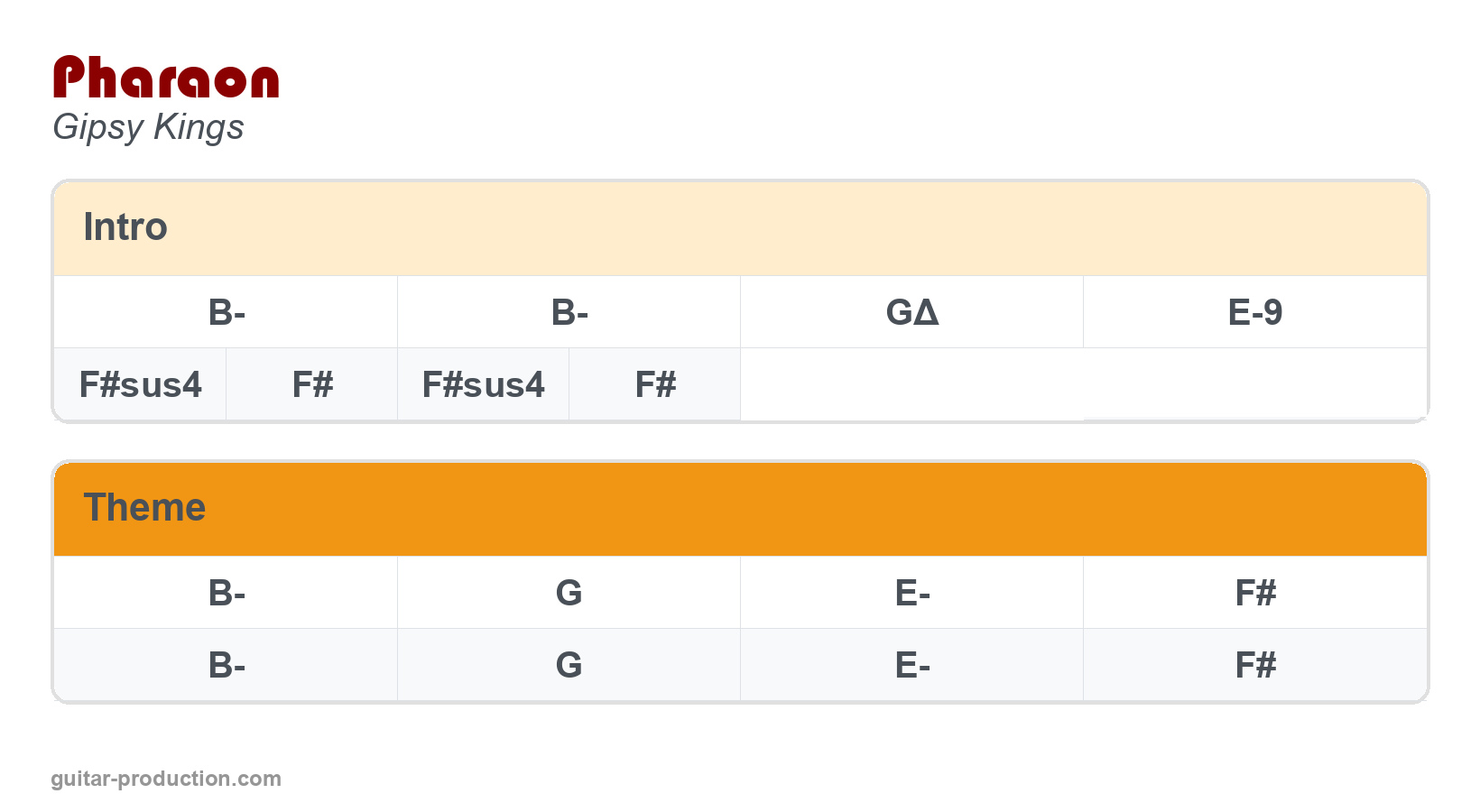Open the guitar-production.com footer link
The width and height of the screenshot is (1480, 812).
pyautogui.click(x=166, y=779)
